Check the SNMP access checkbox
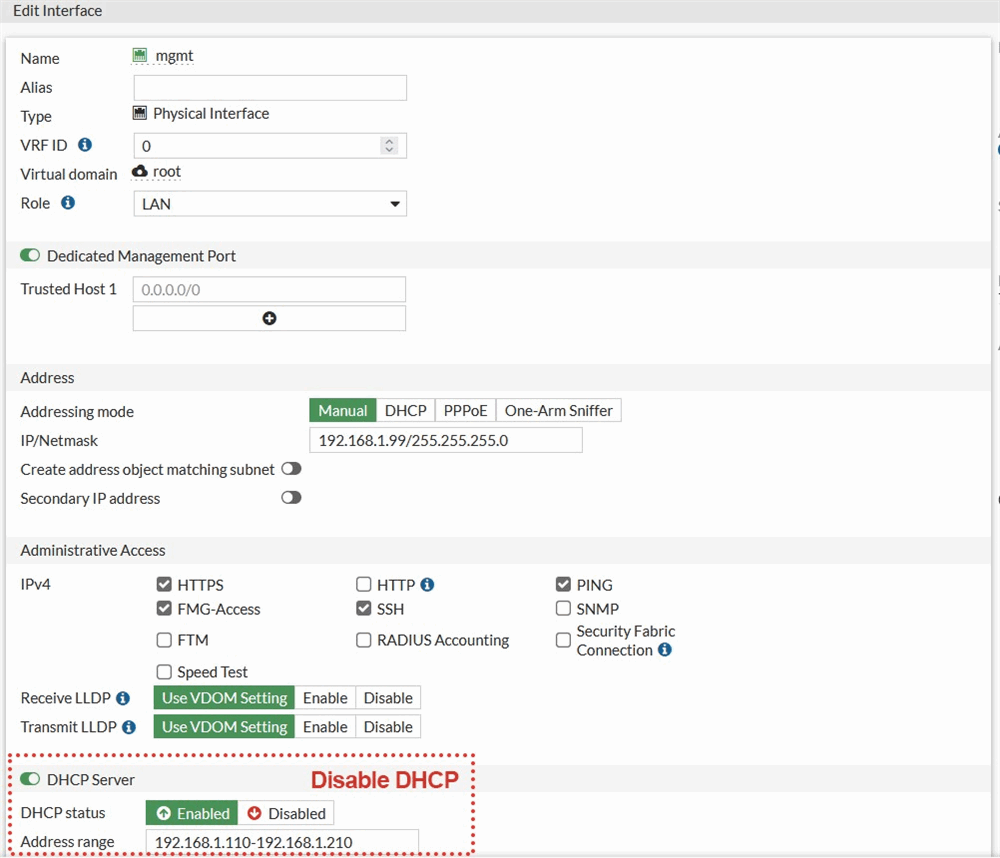 (564, 609)
